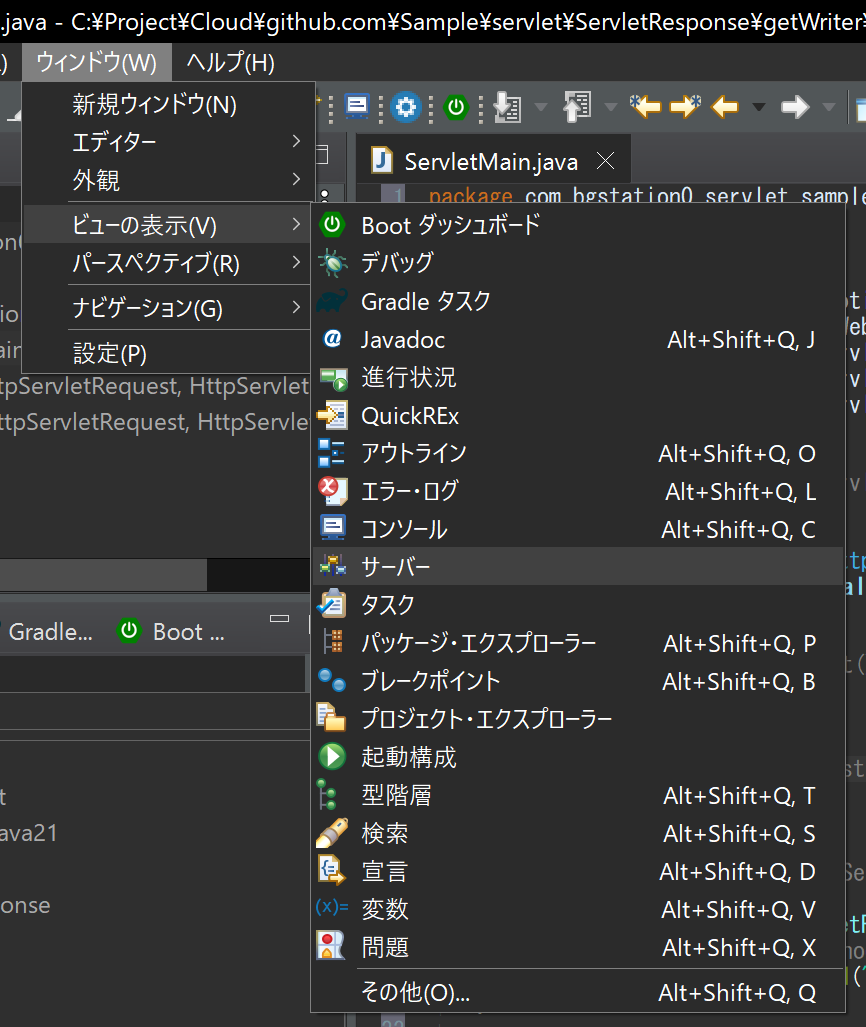Show the デバッグ view
The height and width of the screenshot is (1027, 866).
point(578,263)
